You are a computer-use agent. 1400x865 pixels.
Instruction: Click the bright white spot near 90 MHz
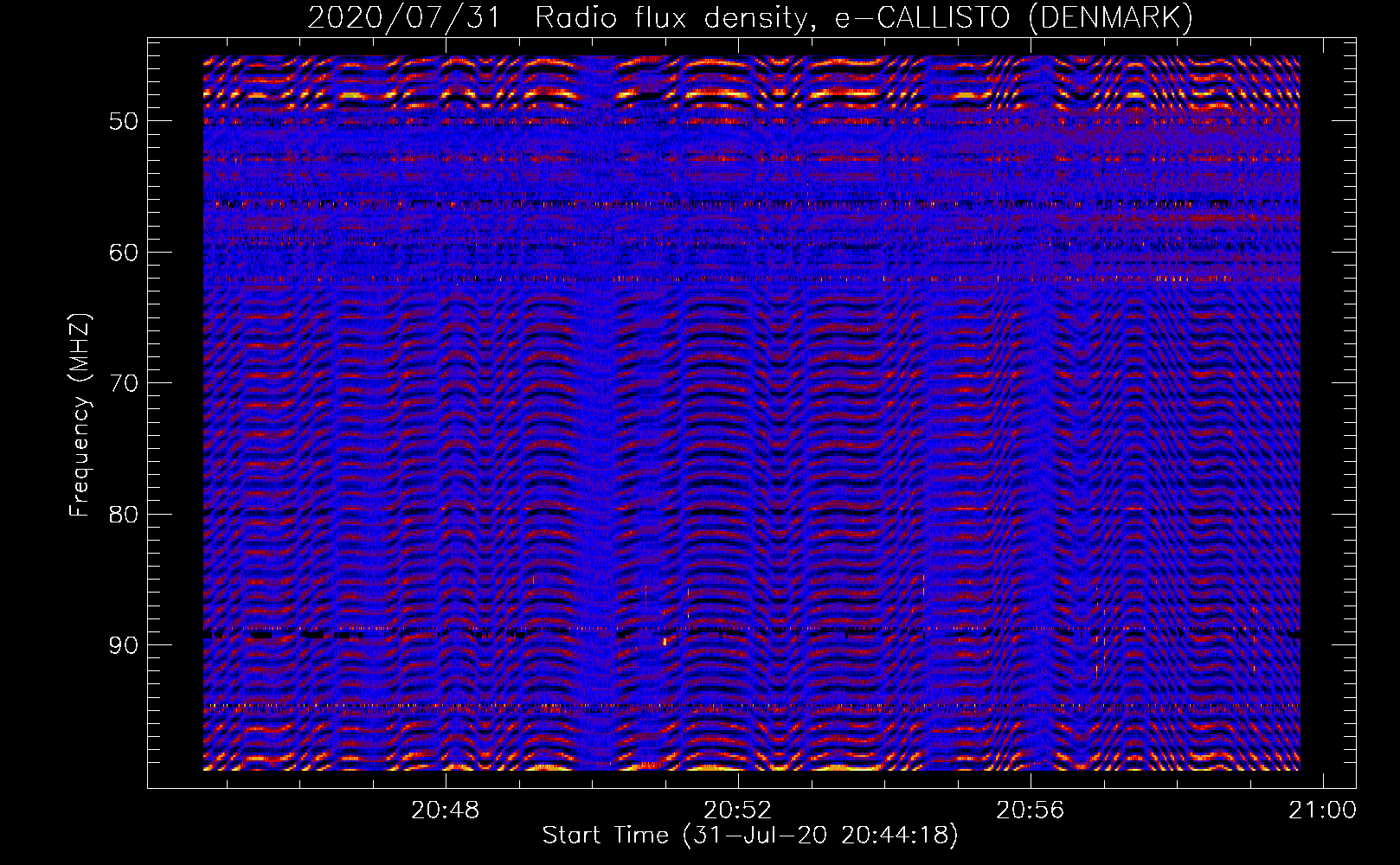point(665,642)
